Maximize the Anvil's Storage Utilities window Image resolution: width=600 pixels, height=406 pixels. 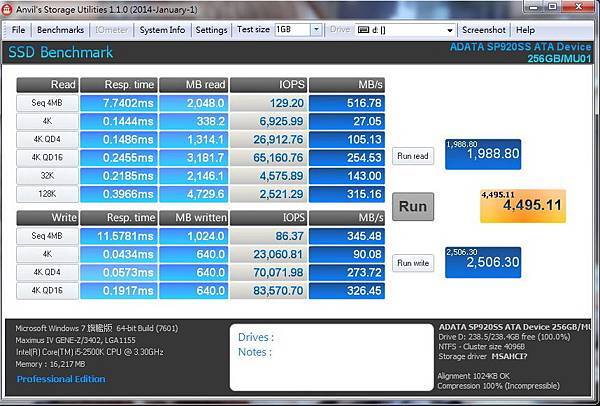552,7
